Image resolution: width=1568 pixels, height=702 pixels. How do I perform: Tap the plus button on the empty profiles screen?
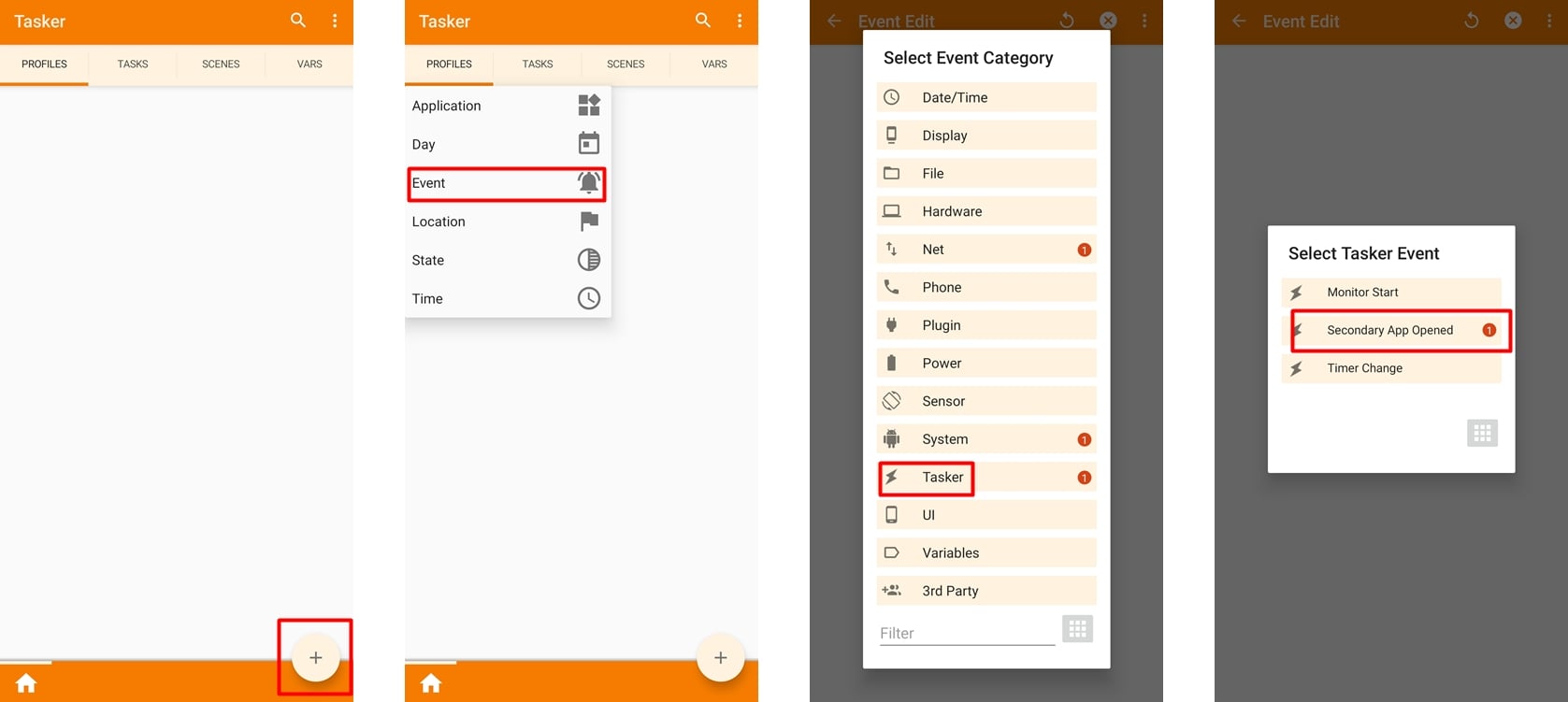tap(315, 658)
